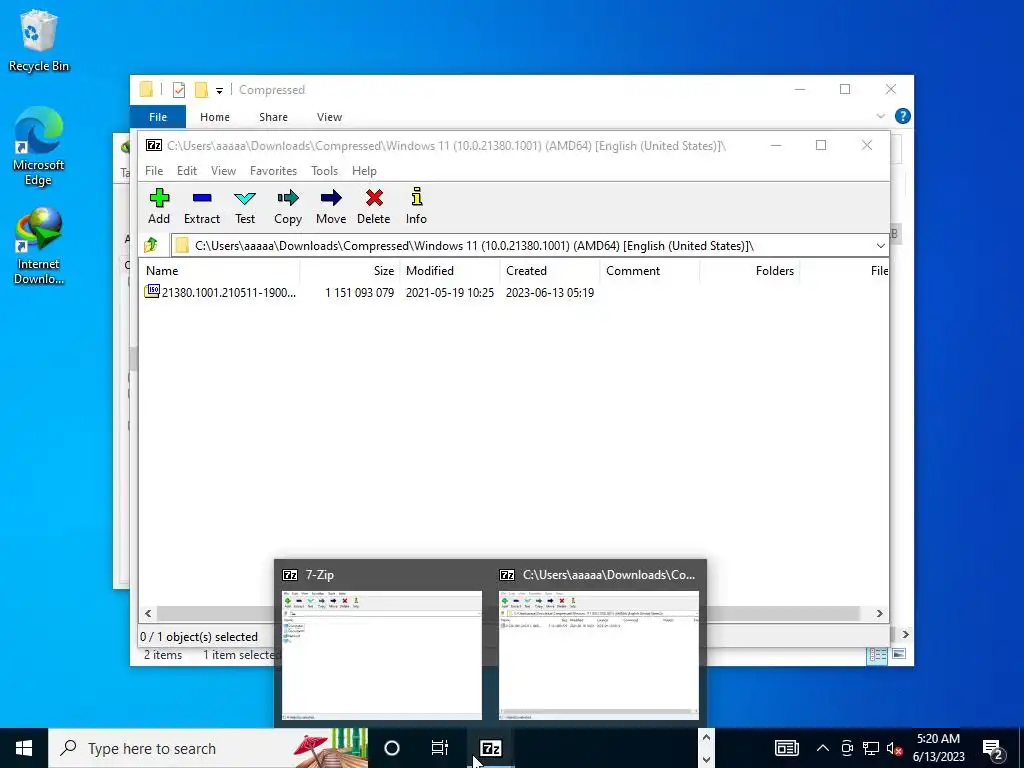Sort by the Modified column header
The width and height of the screenshot is (1024, 768).
click(449, 270)
